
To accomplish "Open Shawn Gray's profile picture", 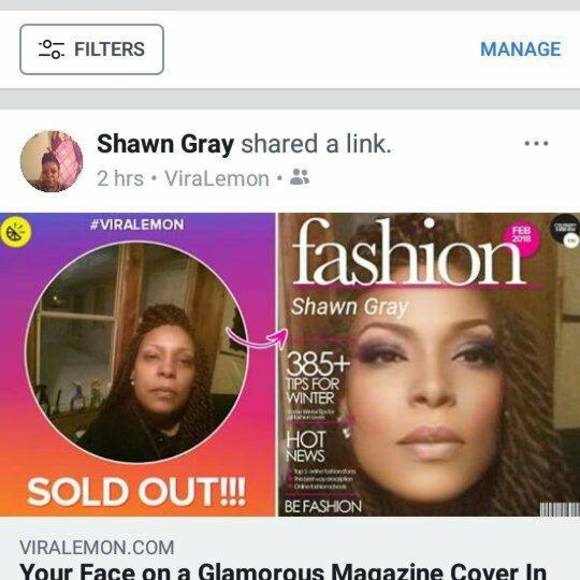I will (x=51, y=161).
